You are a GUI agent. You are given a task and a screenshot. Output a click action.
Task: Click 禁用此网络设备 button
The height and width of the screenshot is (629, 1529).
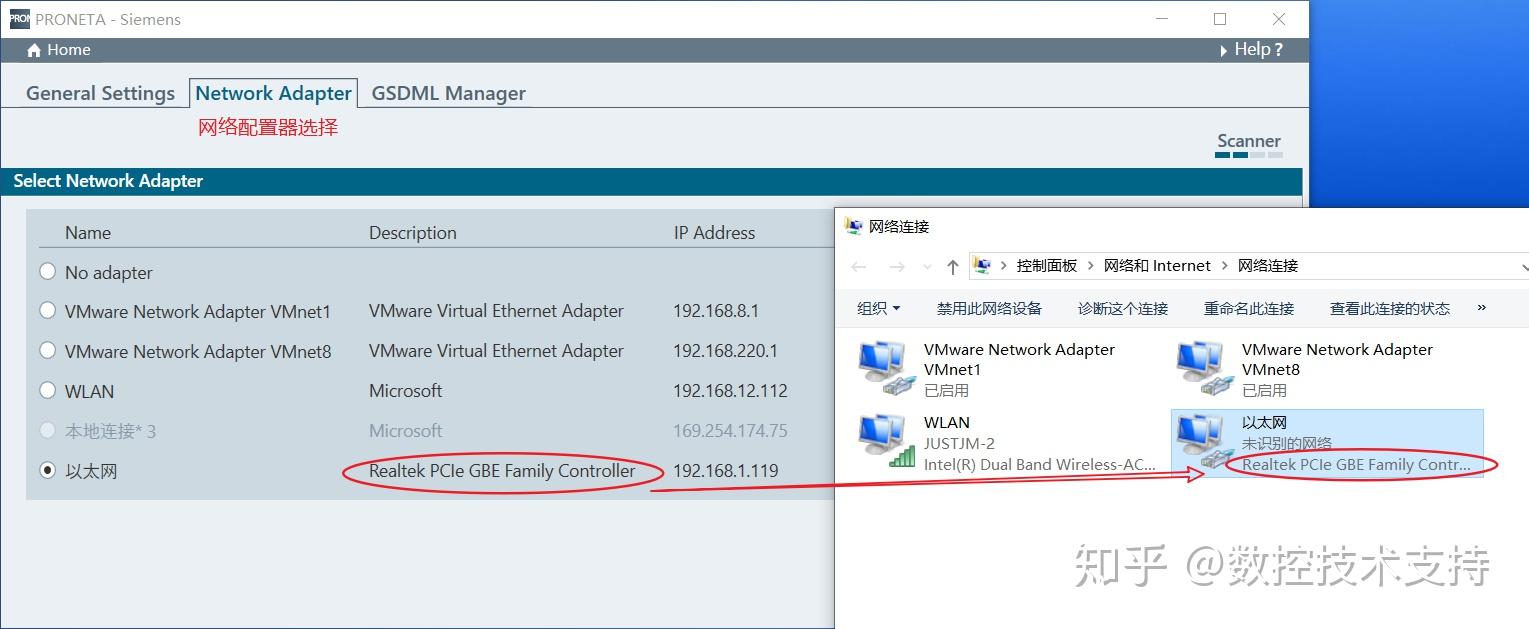(989, 308)
